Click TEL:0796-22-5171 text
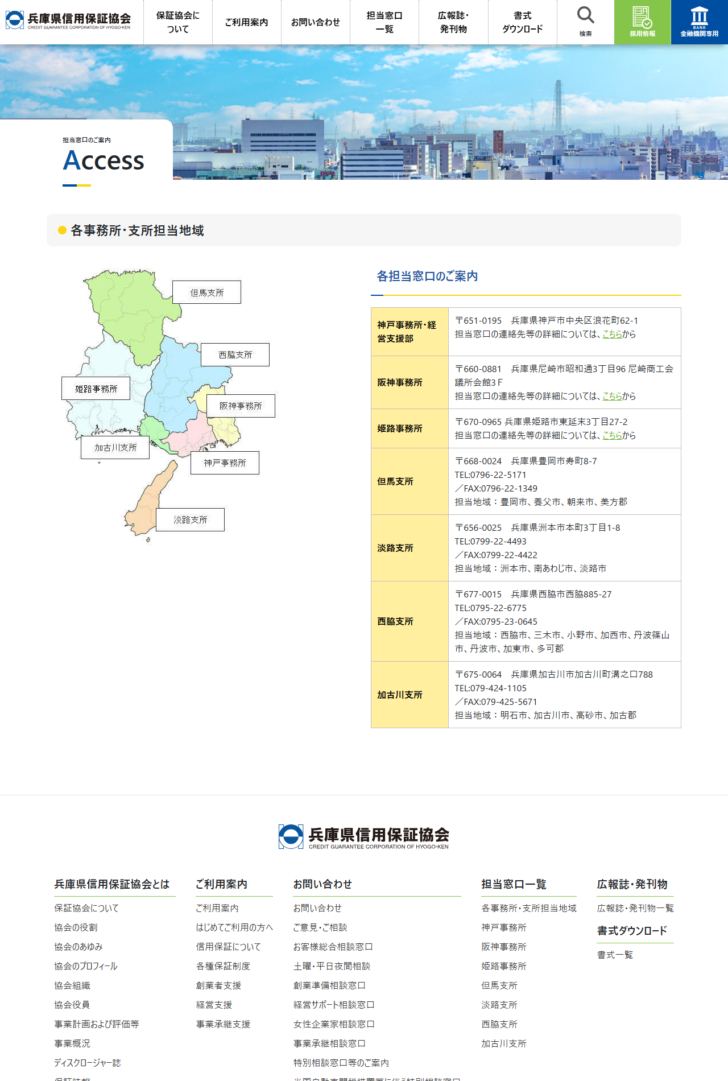The height and width of the screenshot is (1081, 728). pyautogui.click(x=490, y=474)
